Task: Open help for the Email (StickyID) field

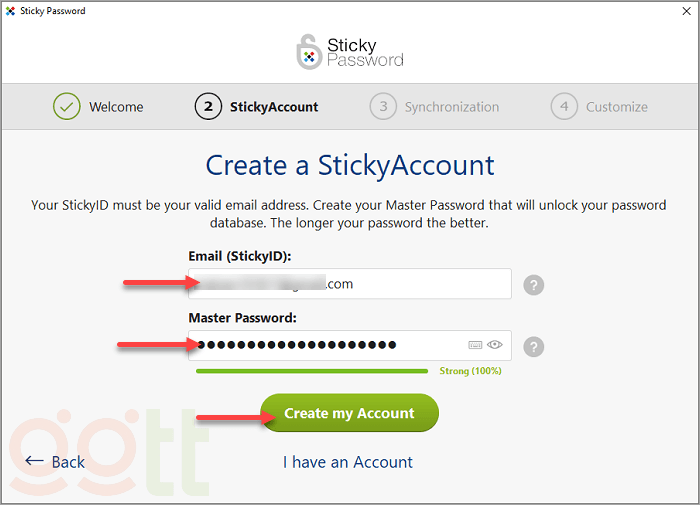Action: 535,285
